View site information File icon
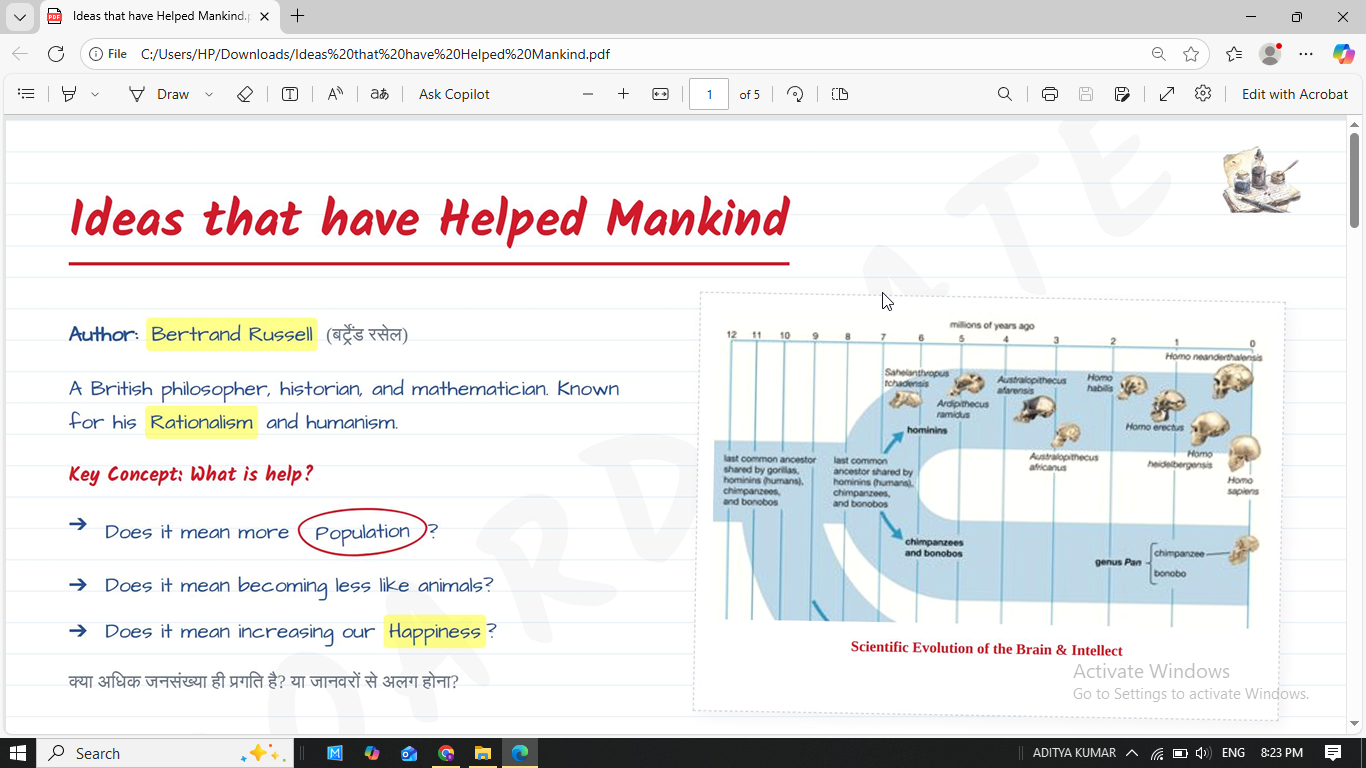Viewport: 1366px width, 768px height. [108, 54]
